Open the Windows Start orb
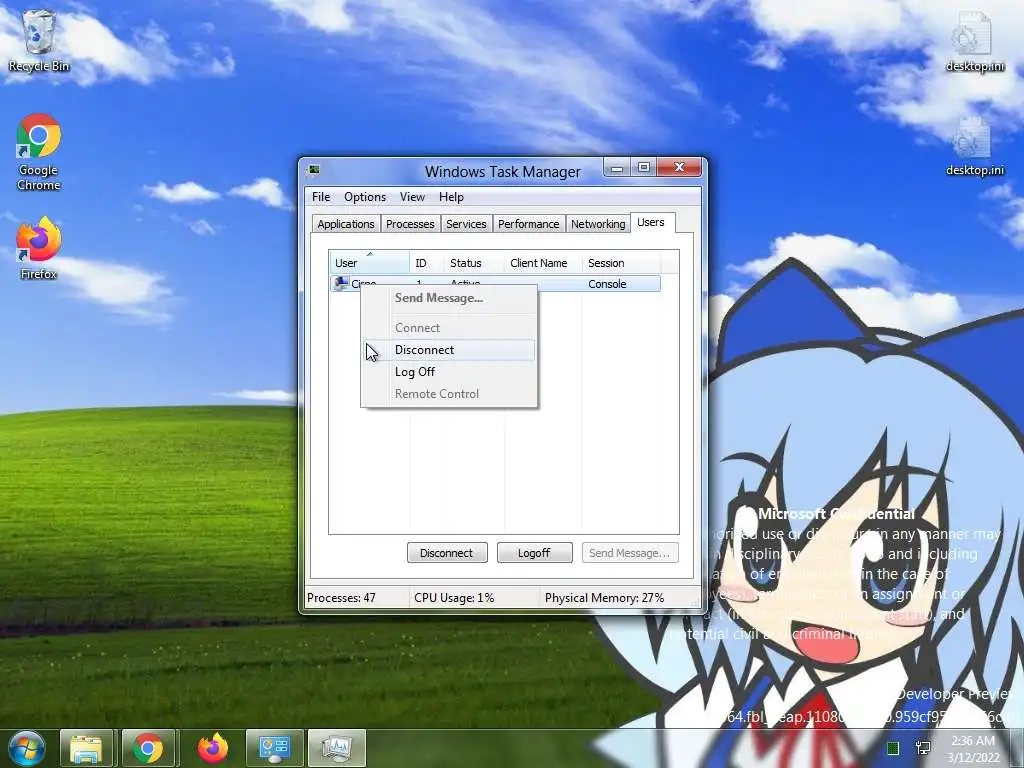 click(26, 748)
